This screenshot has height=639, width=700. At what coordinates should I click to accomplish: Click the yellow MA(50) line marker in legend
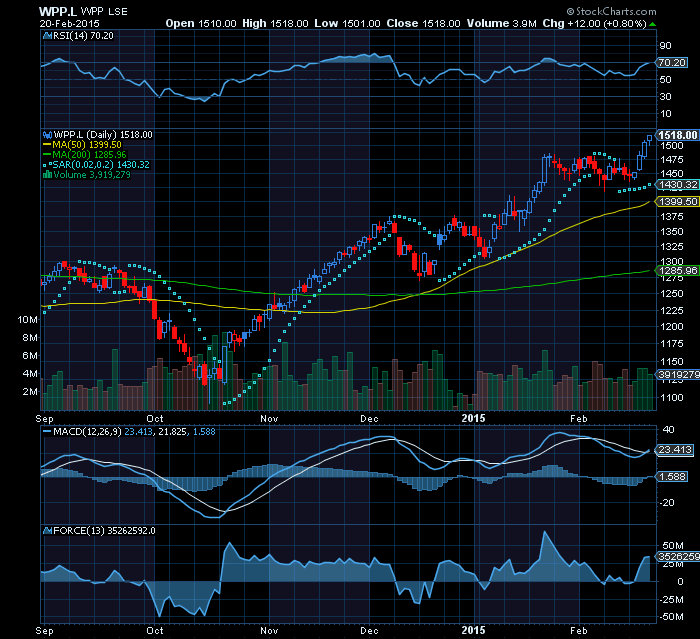point(47,145)
